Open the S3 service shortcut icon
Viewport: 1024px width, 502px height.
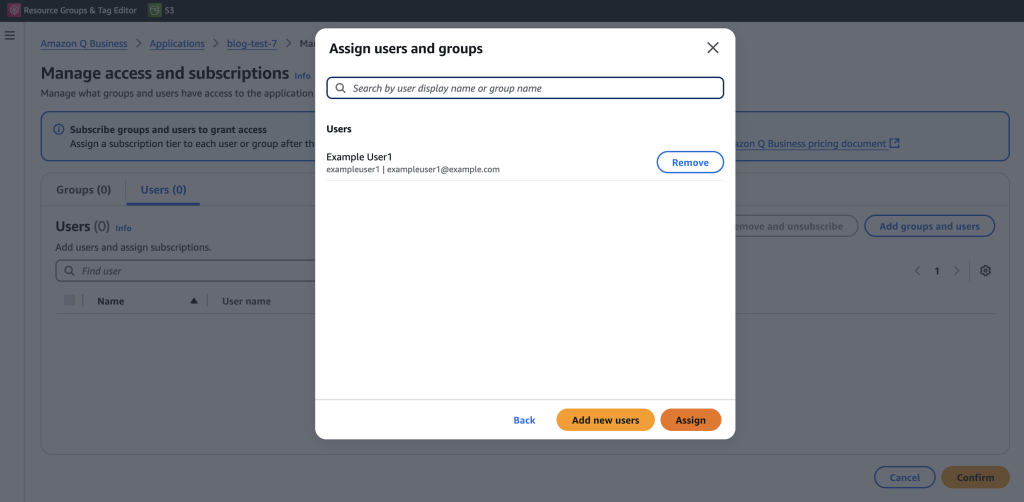[x=155, y=10]
